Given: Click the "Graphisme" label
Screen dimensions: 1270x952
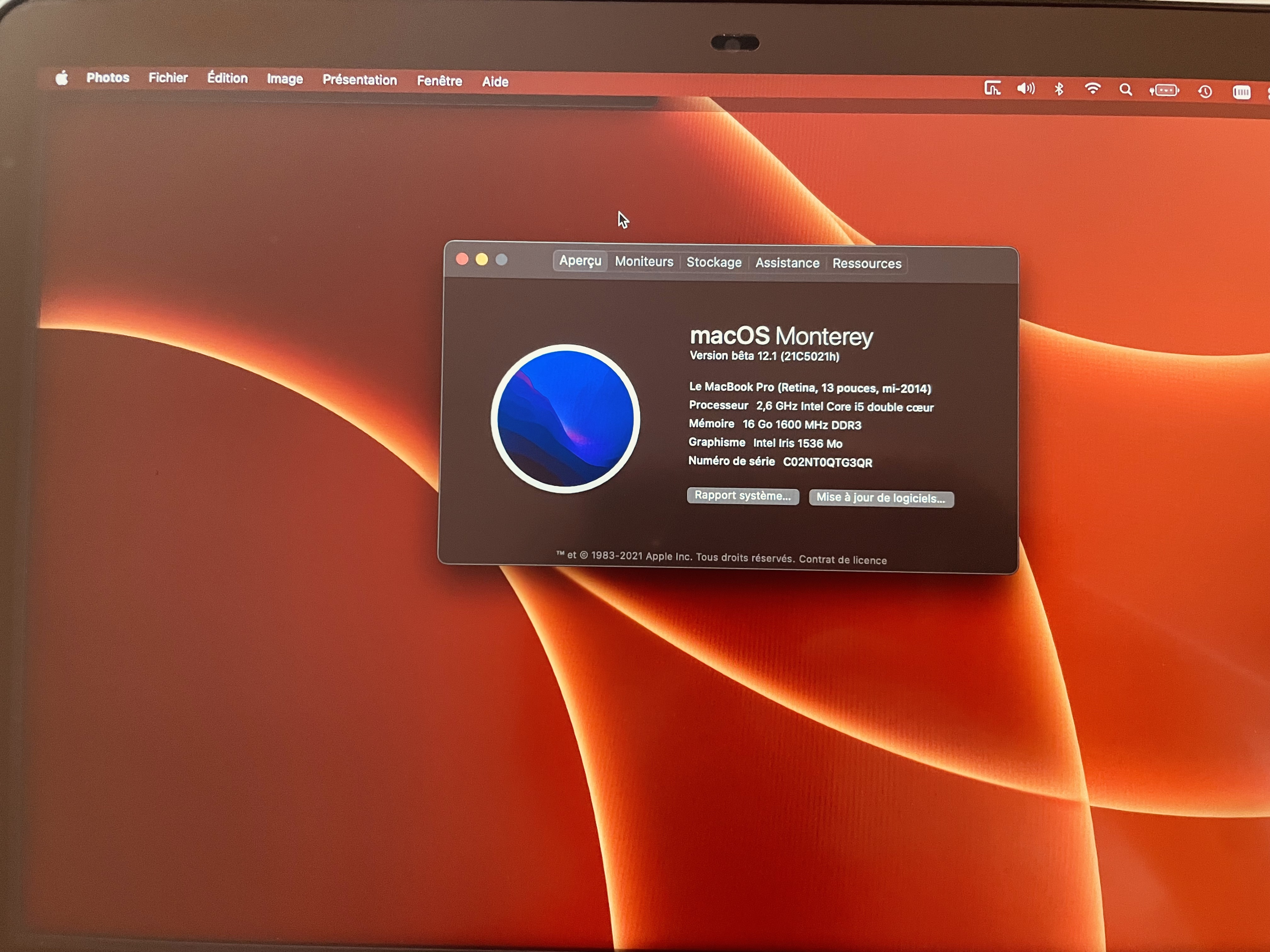Looking at the screenshot, I should point(717,442).
